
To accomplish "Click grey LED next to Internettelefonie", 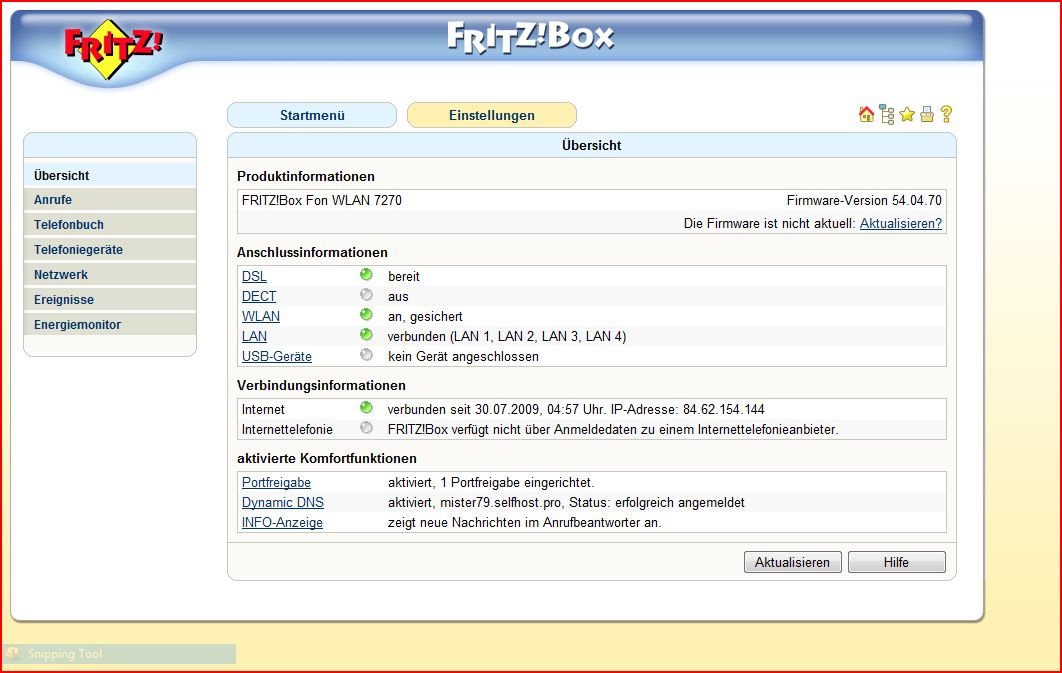I will [366, 428].
